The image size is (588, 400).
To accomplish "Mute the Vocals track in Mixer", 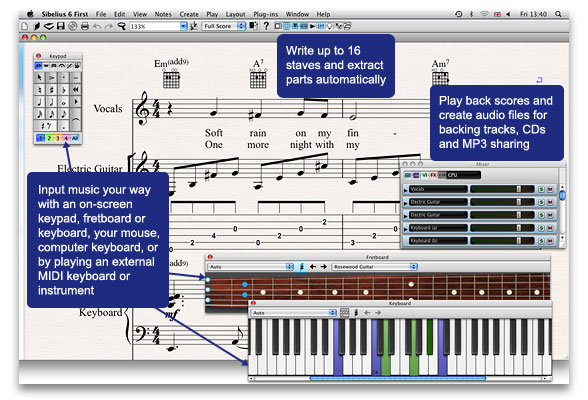I will tap(550, 189).
